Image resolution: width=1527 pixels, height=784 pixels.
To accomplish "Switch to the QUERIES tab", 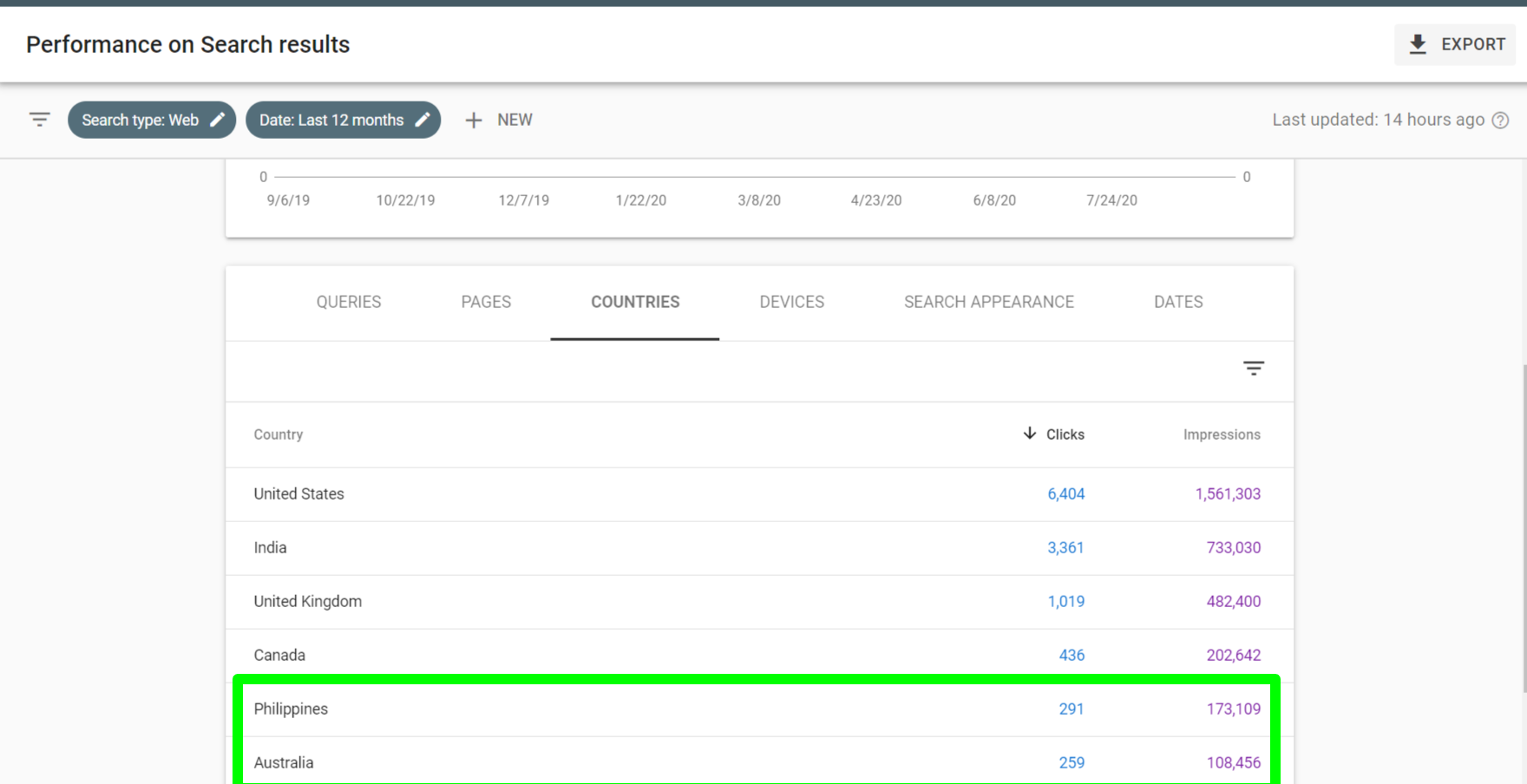I will 349,302.
